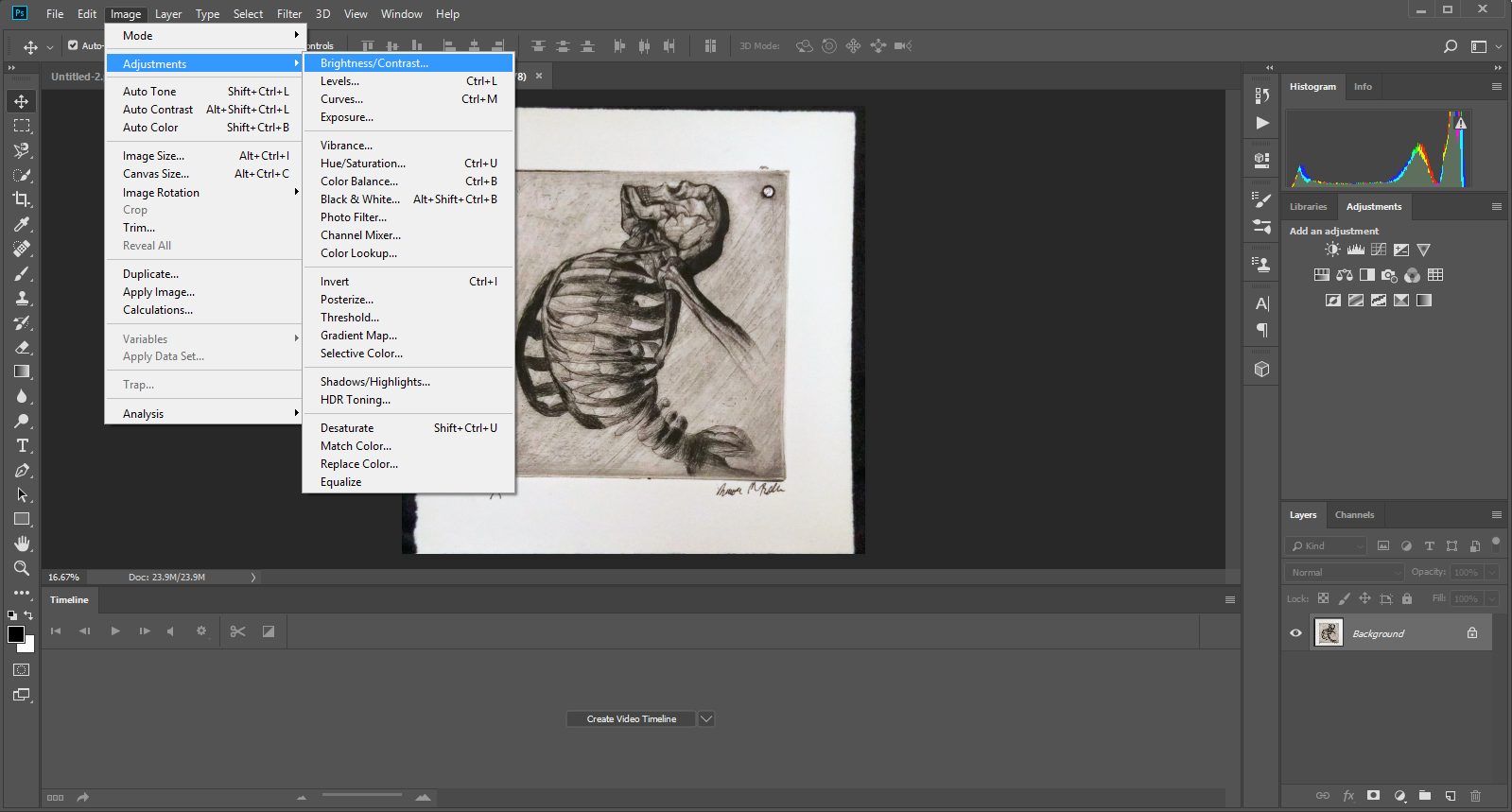Click the split at playhead scissors icon

coord(237,631)
